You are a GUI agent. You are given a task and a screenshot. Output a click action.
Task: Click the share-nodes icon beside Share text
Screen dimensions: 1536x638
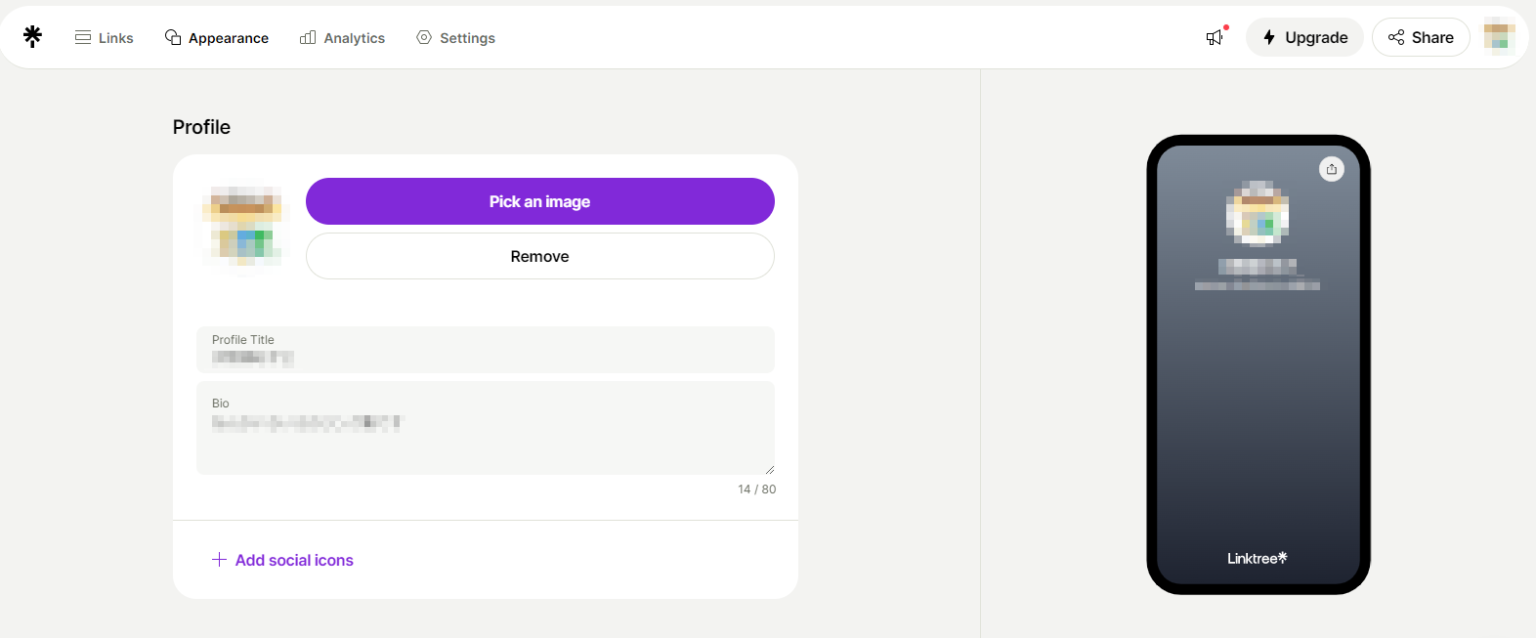click(x=1394, y=37)
